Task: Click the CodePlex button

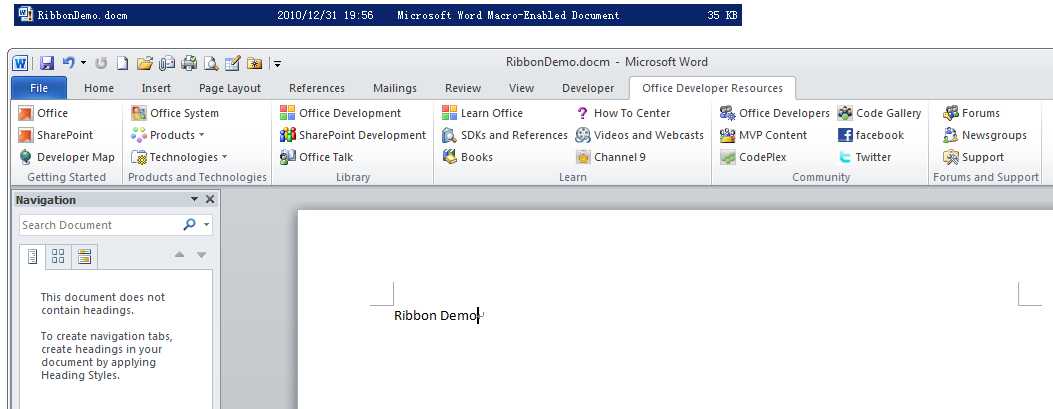Action: (752, 157)
